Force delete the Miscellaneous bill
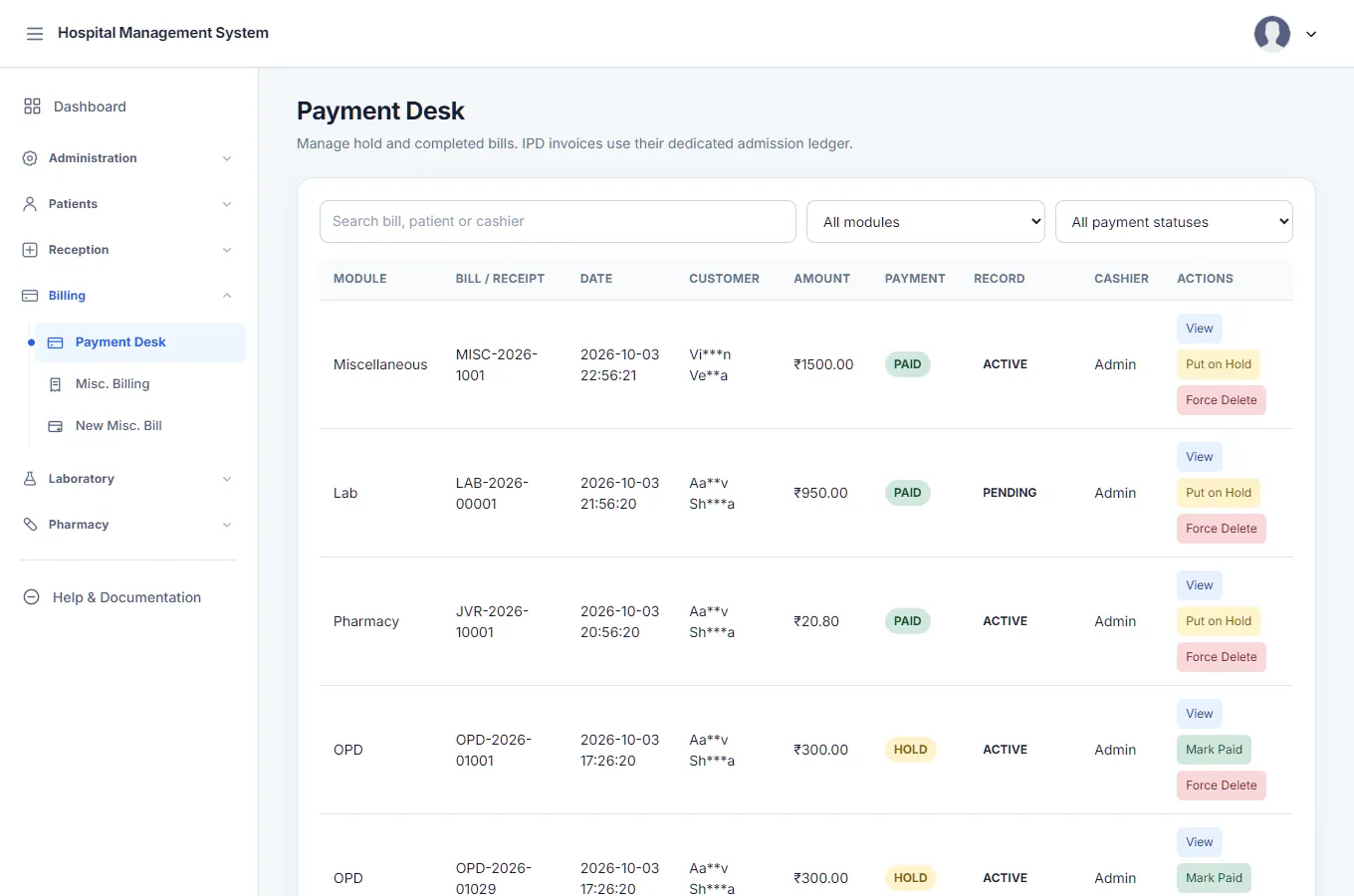This screenshot has width=1354, height=896. (1222, 400)
